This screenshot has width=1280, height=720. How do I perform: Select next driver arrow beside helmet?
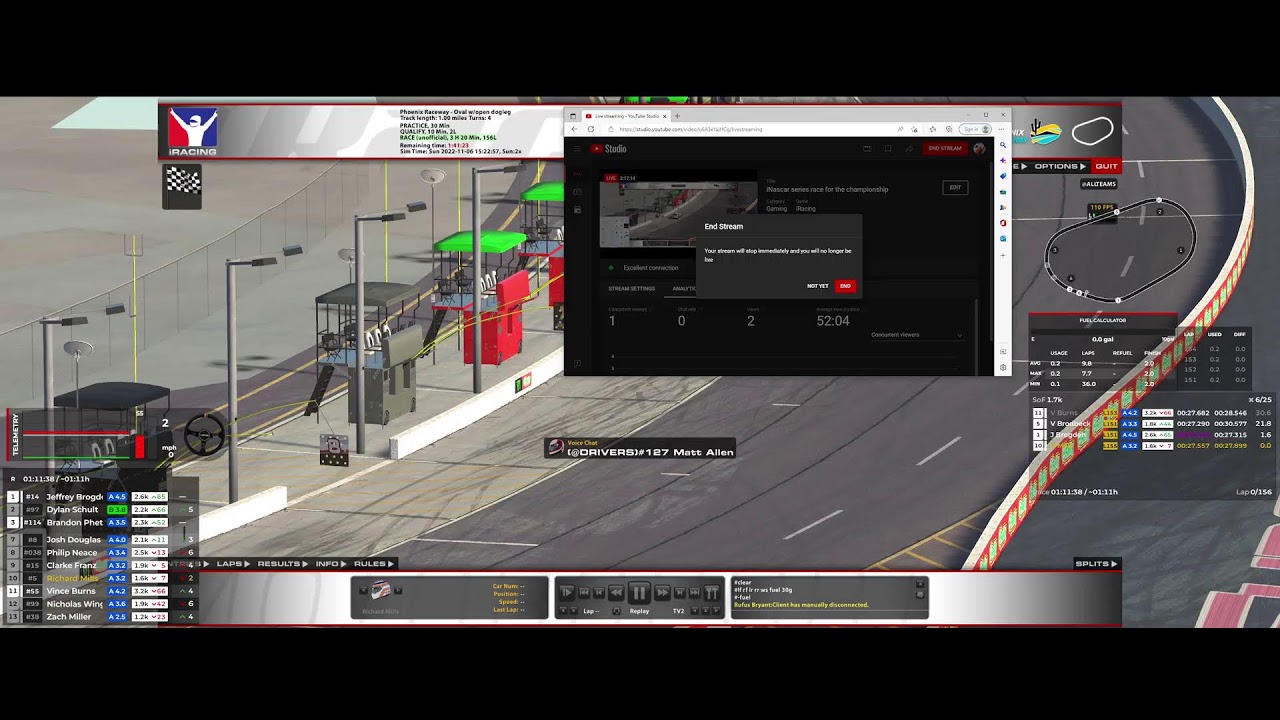tap(398, 590)
